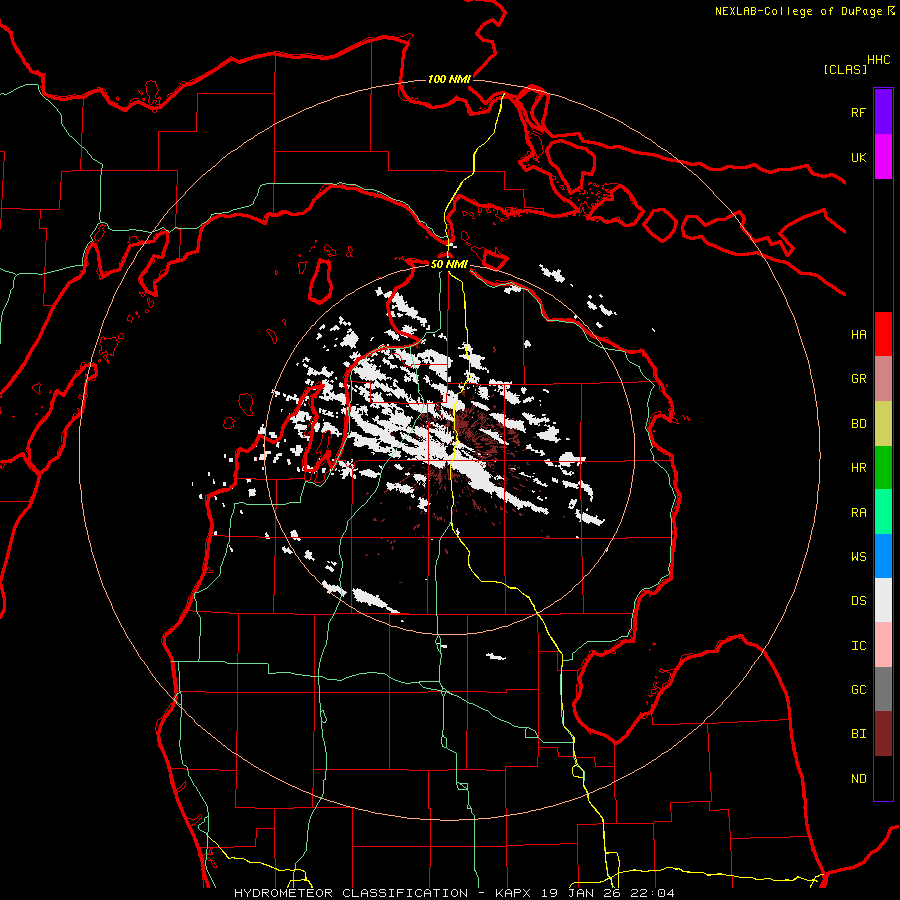Pick the RA aqua-green legend swatch

(x=883, y=512)
